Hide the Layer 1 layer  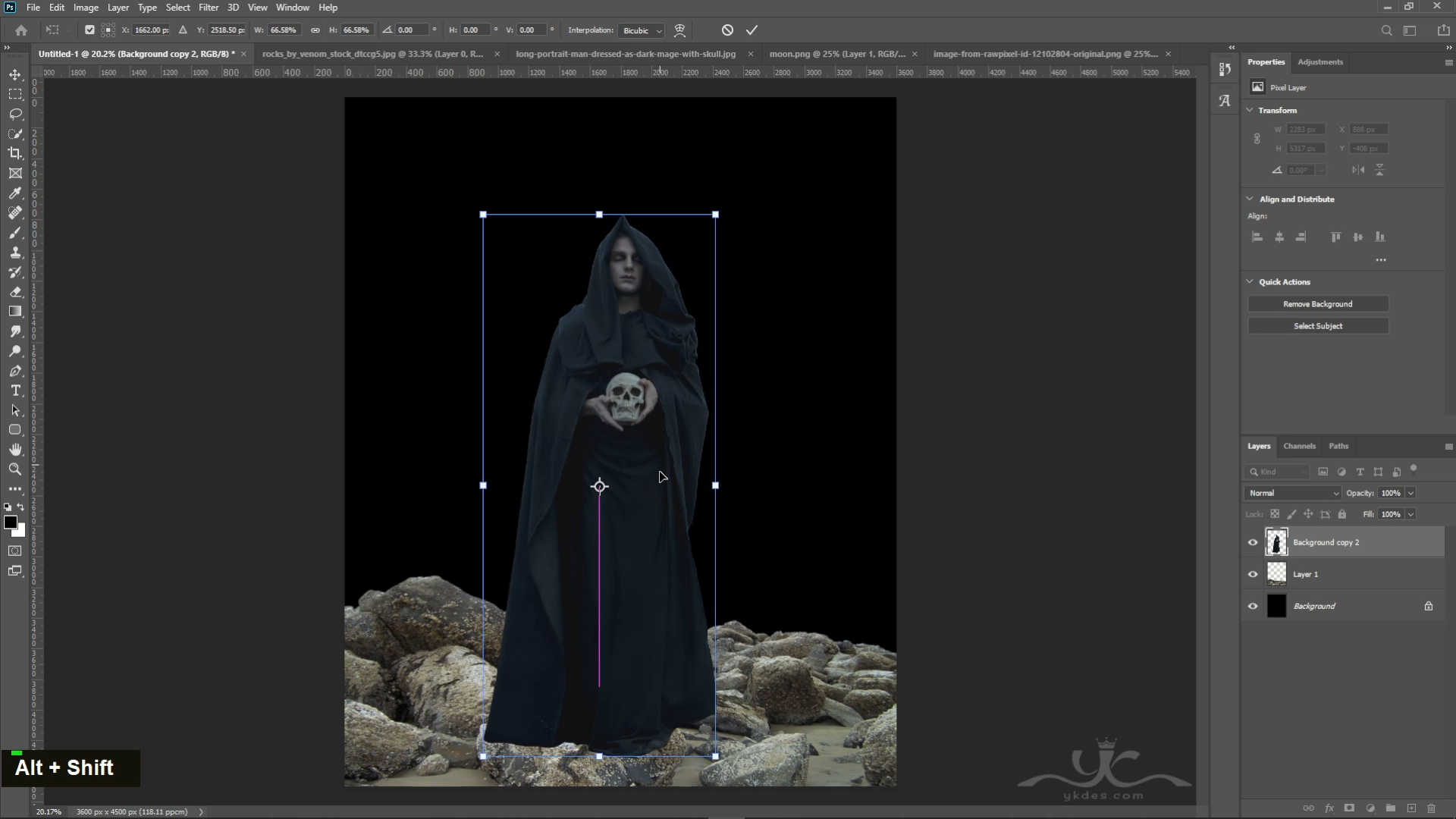1253,574
